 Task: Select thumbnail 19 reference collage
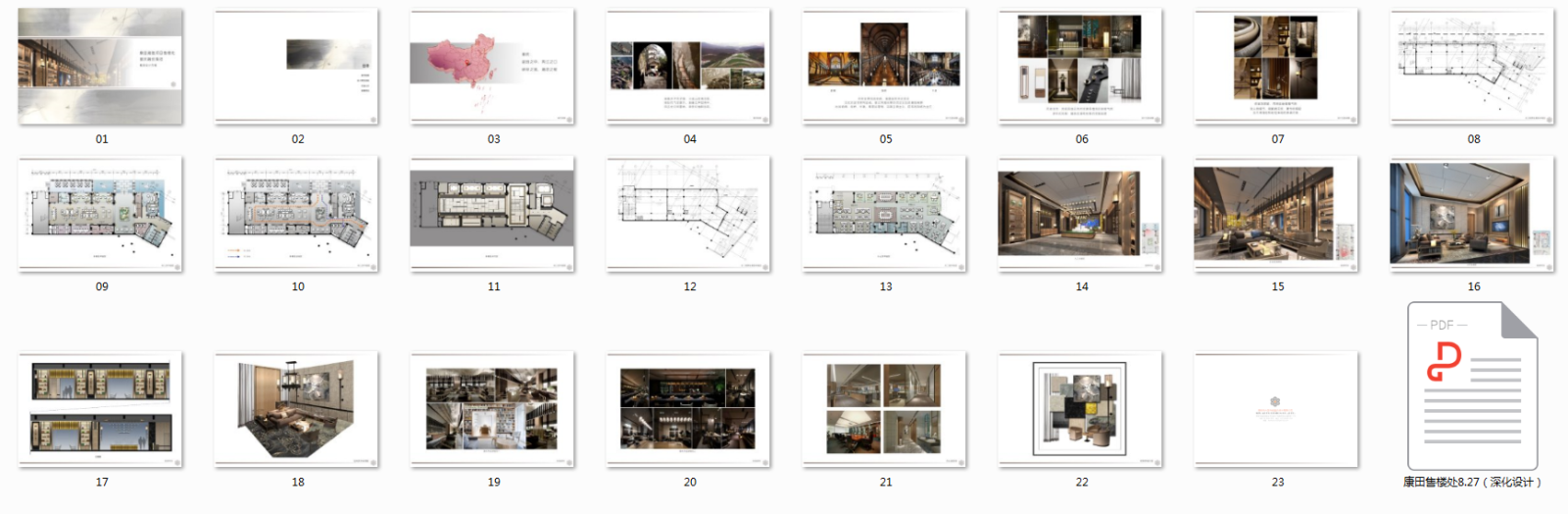tap(493, 409)
